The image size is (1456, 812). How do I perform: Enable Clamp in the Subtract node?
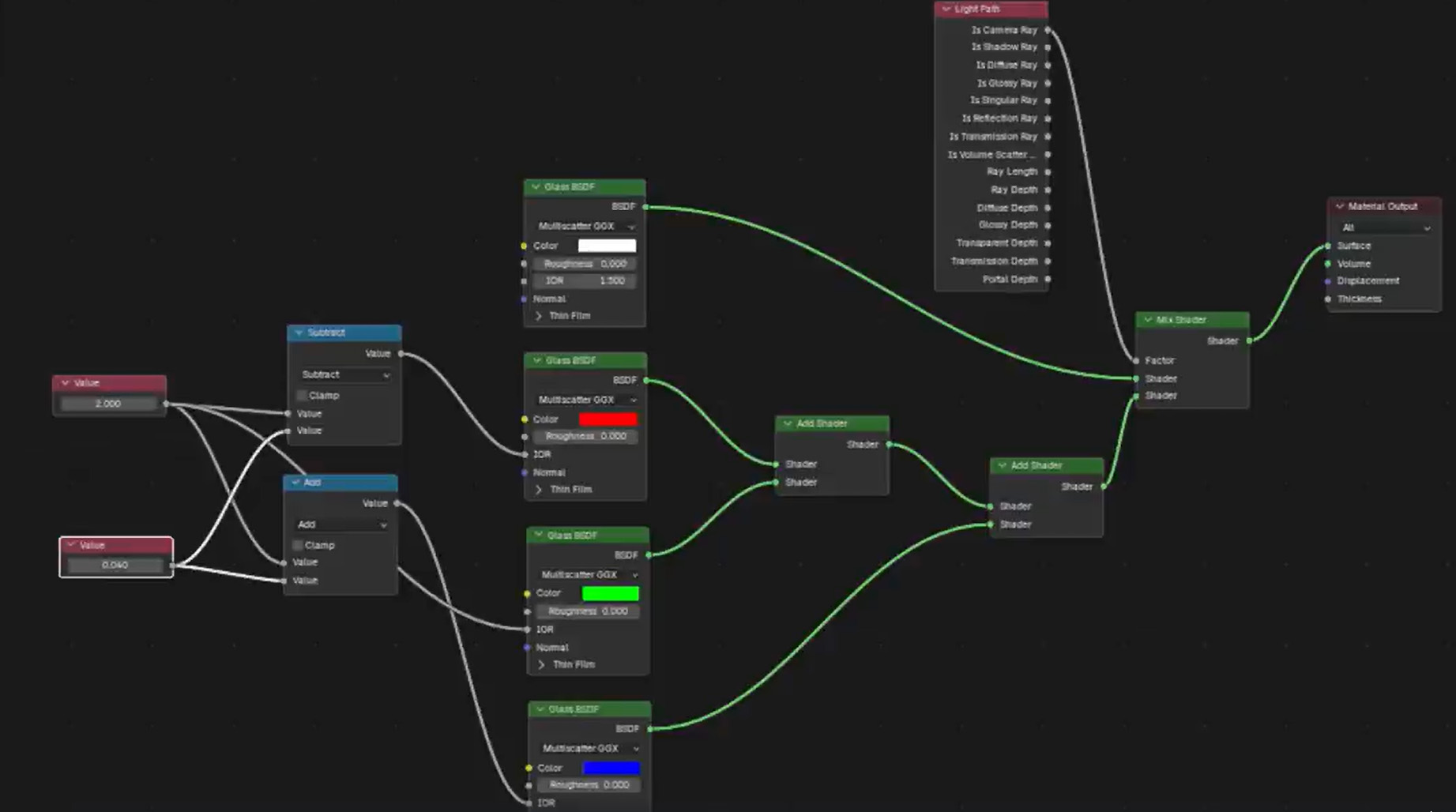(302, 395)
